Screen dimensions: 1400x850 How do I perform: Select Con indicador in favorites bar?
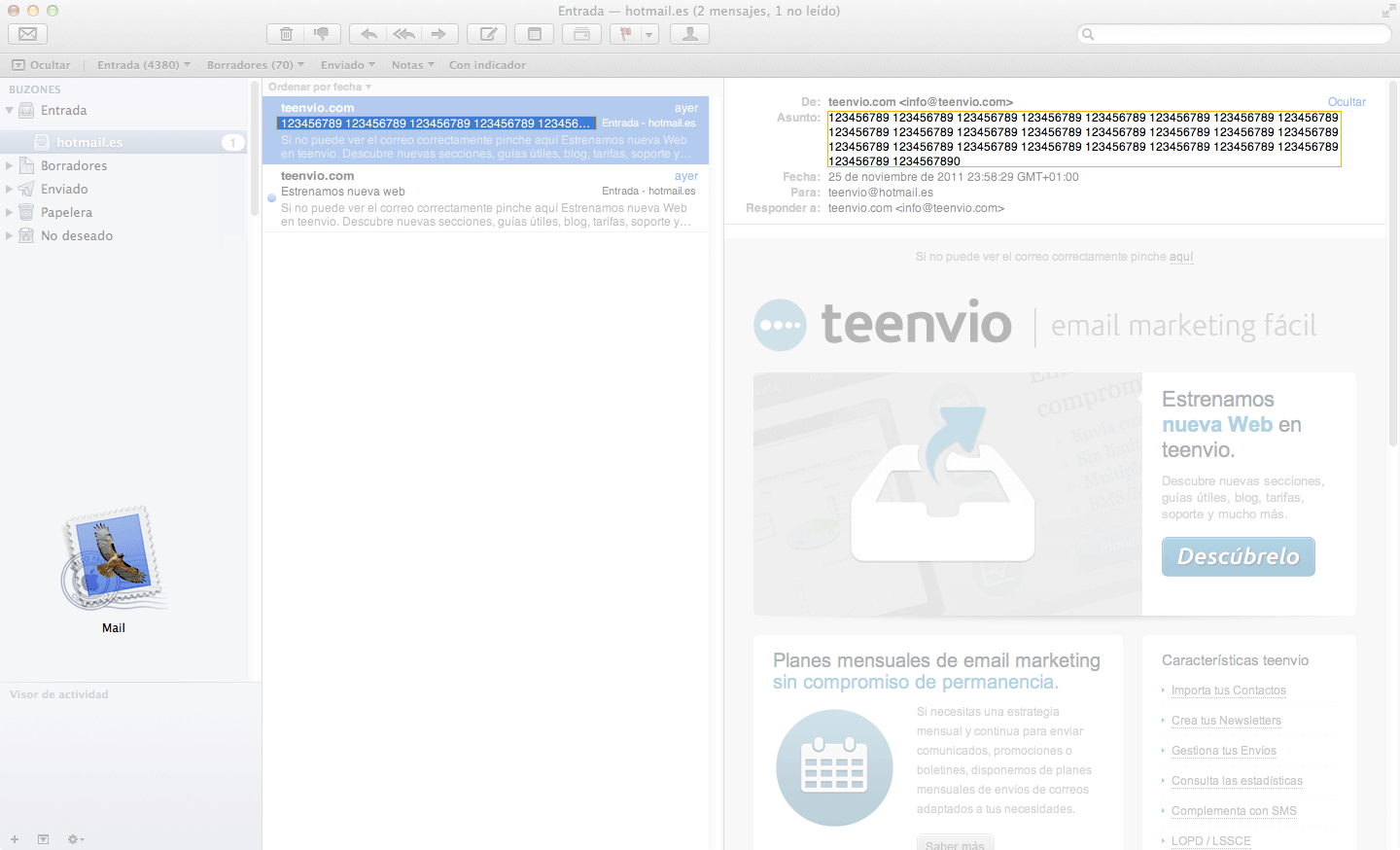tap(487, 65)
